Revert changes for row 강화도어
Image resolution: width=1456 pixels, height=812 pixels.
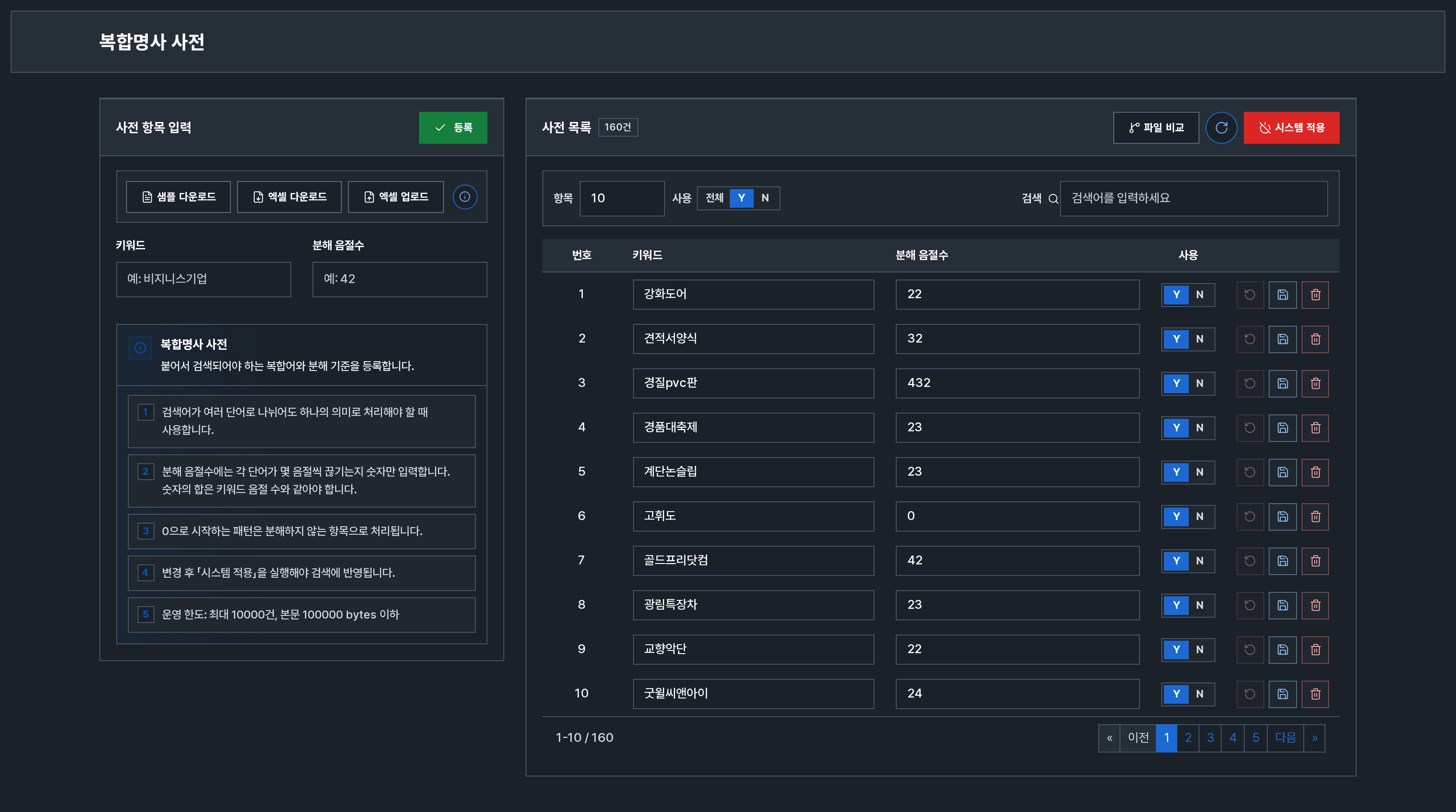pyautogui.click(x=1250, y=295)
